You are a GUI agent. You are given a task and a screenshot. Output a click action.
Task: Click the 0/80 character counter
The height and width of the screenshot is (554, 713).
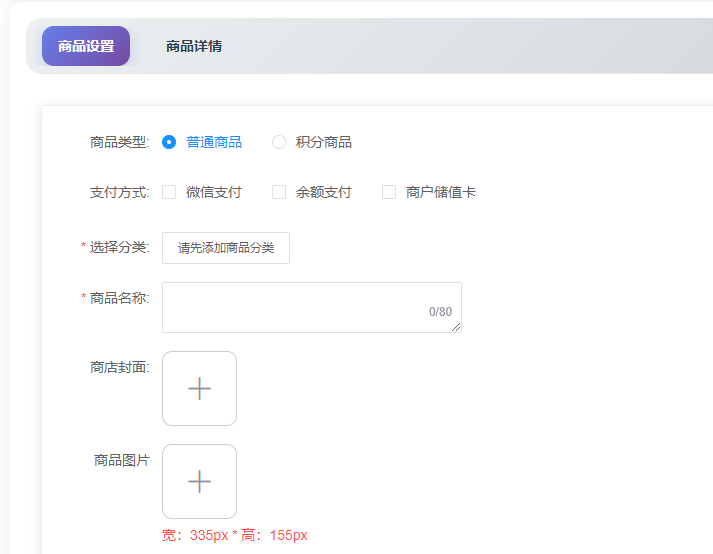440,312
